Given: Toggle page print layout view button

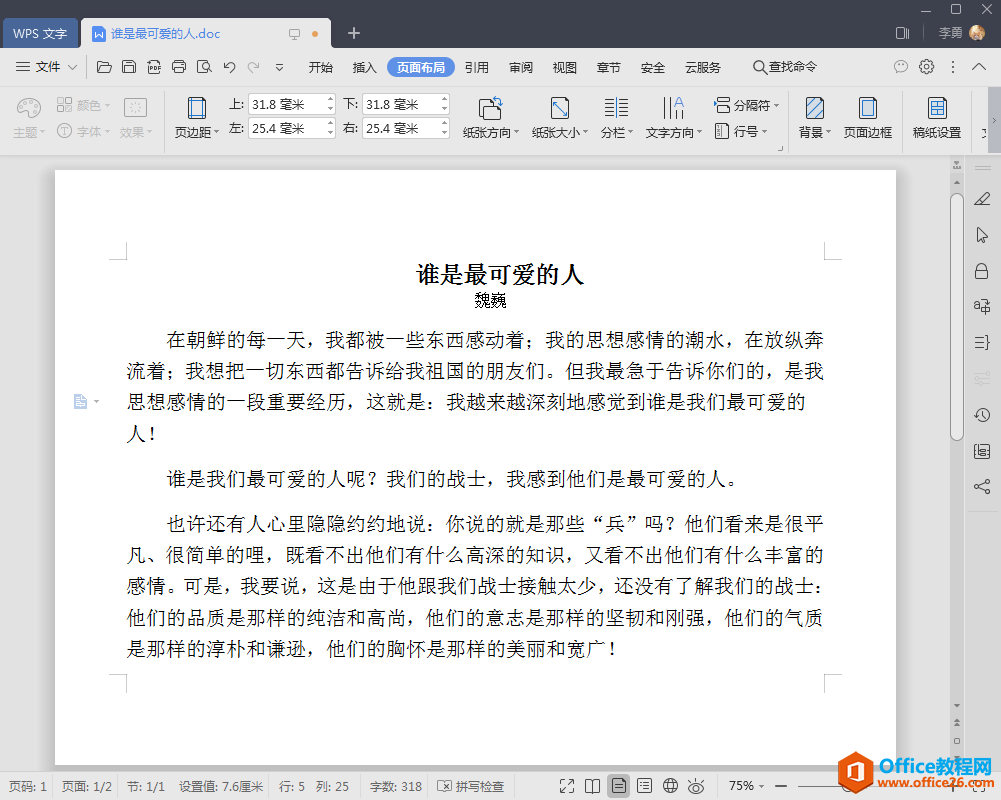Looking at the screenshot, I should point(618,786).
